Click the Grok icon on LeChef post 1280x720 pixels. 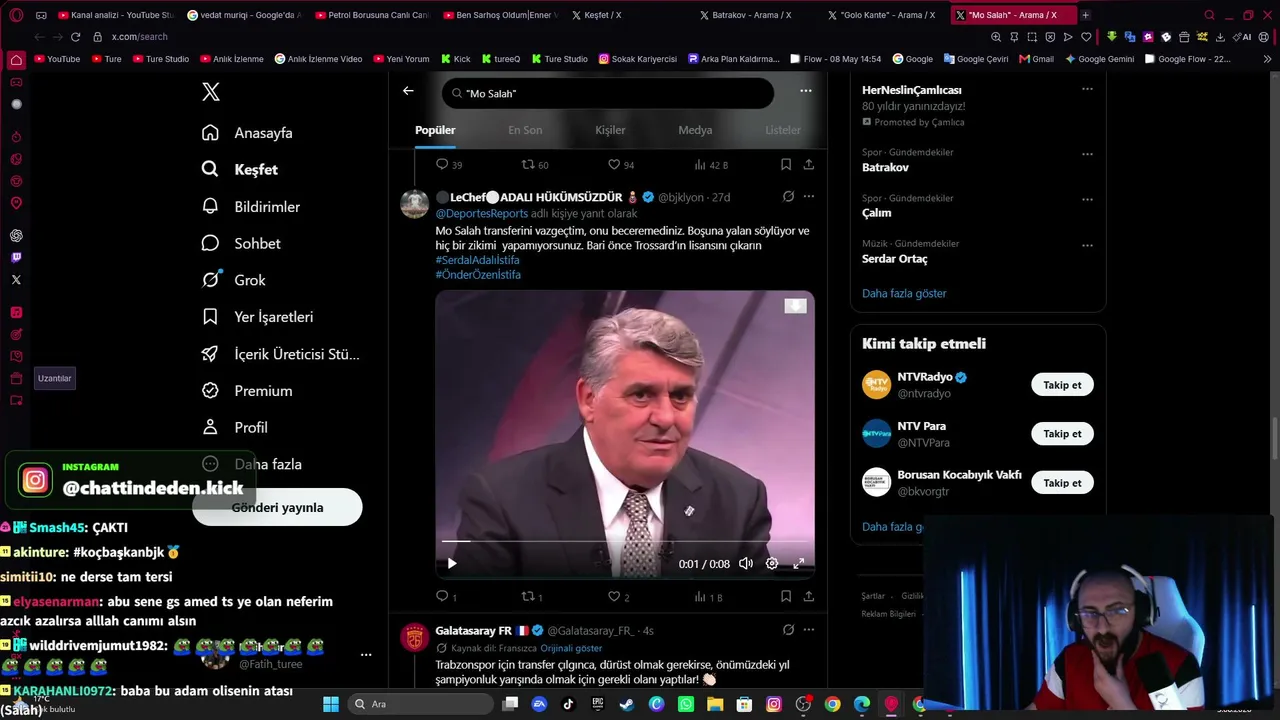(x=788, y=197)
